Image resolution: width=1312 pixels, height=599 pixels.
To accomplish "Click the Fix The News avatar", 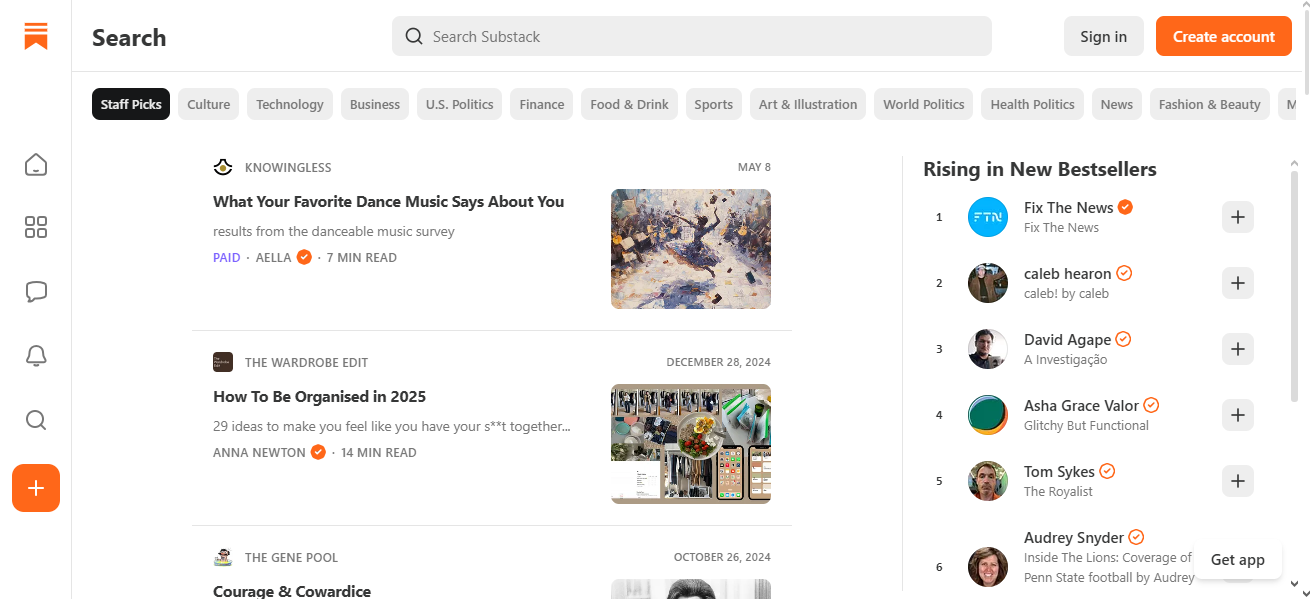I will point(988,217).
